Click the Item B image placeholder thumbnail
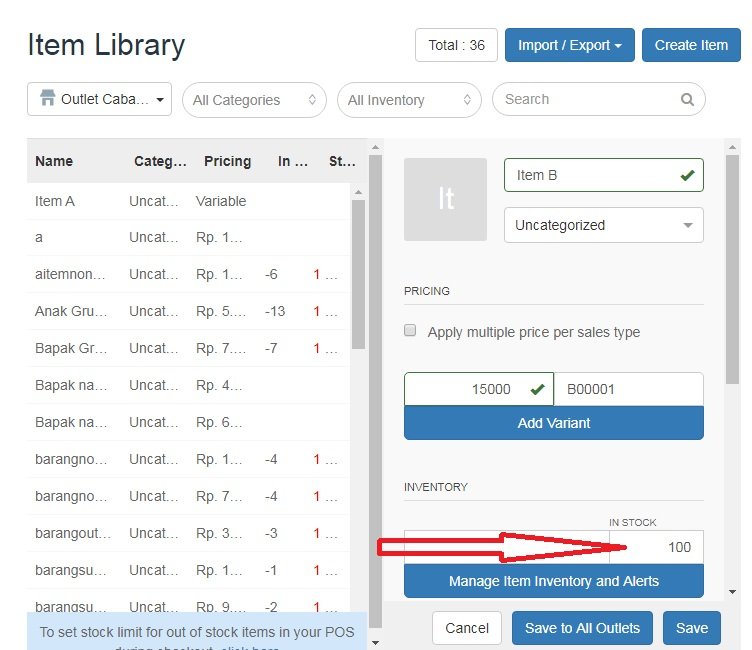The width and height of the screenshot is (752, 650). [445, 199]
